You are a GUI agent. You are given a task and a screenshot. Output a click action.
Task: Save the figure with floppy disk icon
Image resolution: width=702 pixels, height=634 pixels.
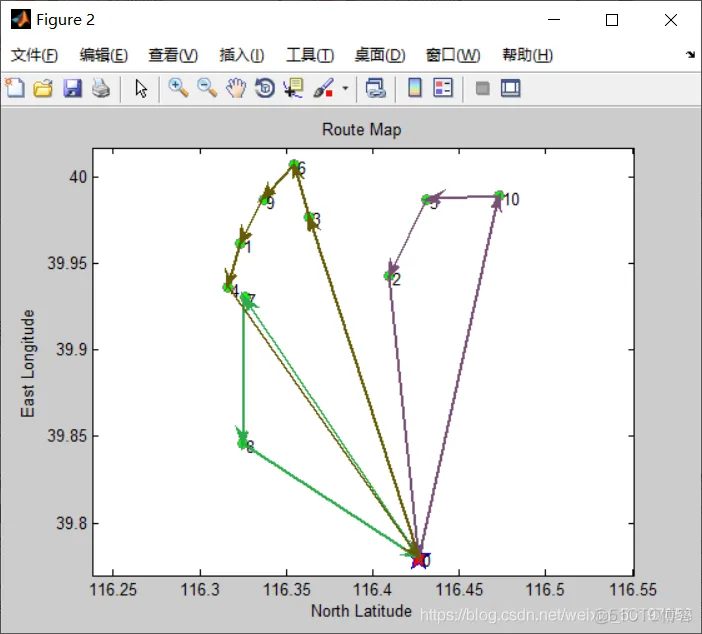(72, 88)
